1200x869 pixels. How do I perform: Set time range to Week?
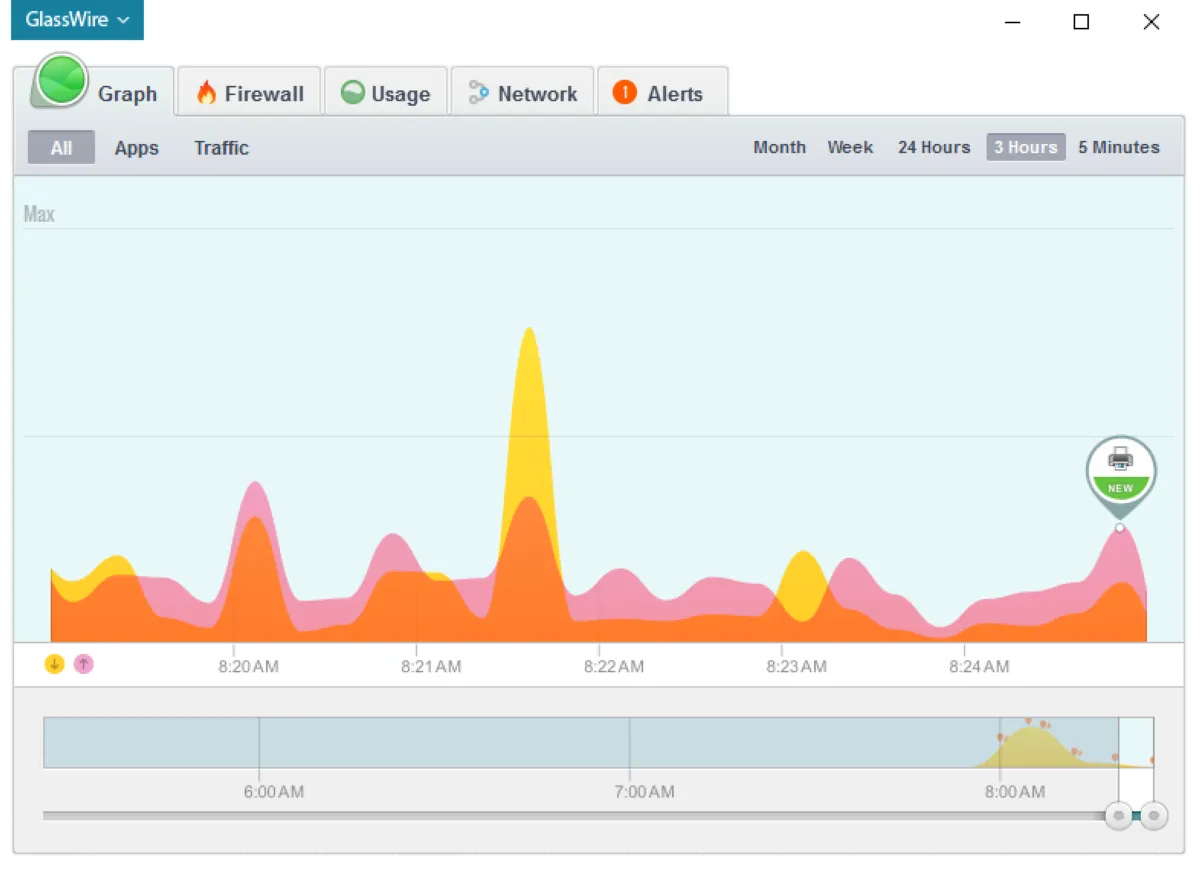pyautogui.click(x=850, y=147)
